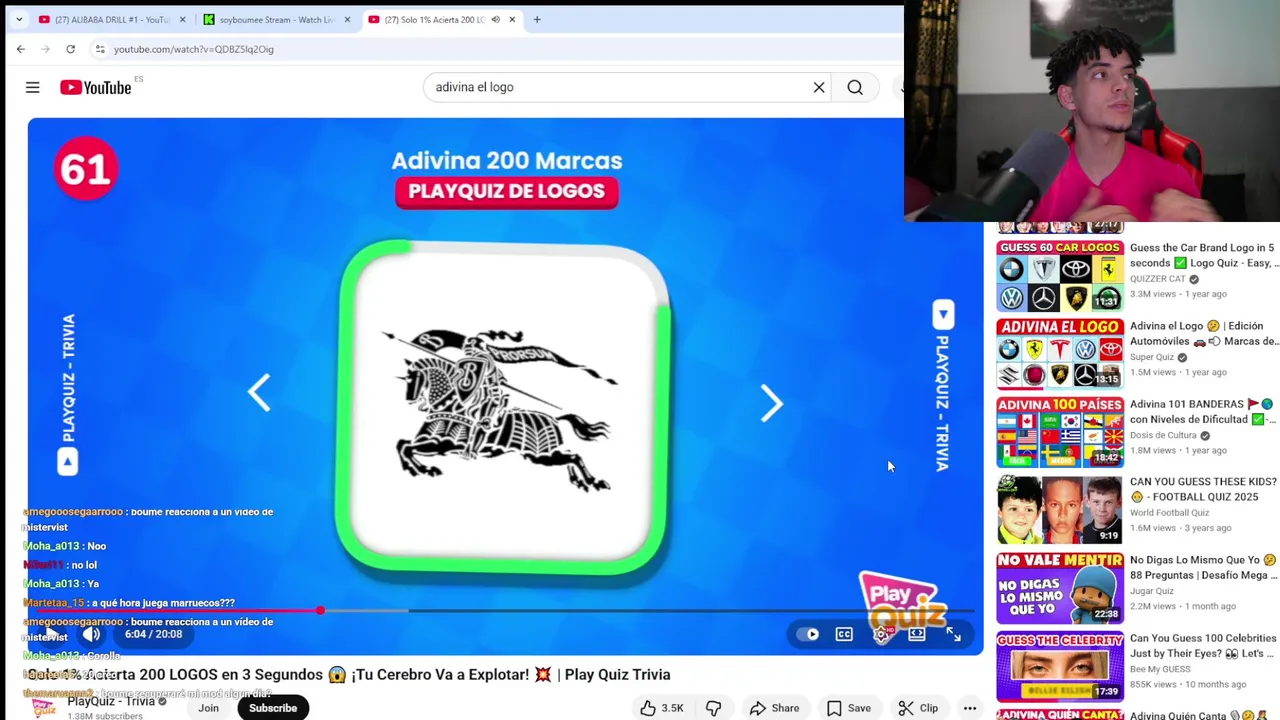Image resolution: width=1280 pixels, height=720 pixels.
Task: Open more actions three-dot menu under video
Action: pos(970,708)
